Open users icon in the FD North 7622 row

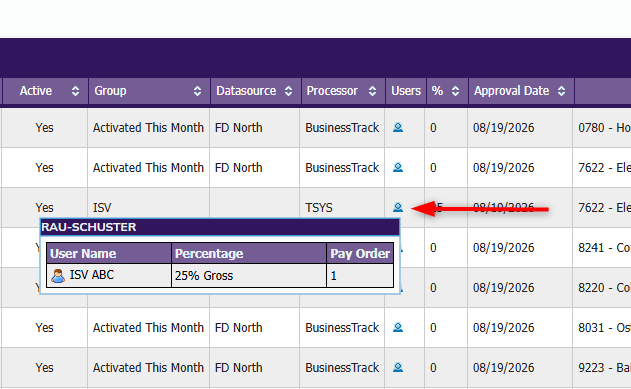click(x=398, y=167)
